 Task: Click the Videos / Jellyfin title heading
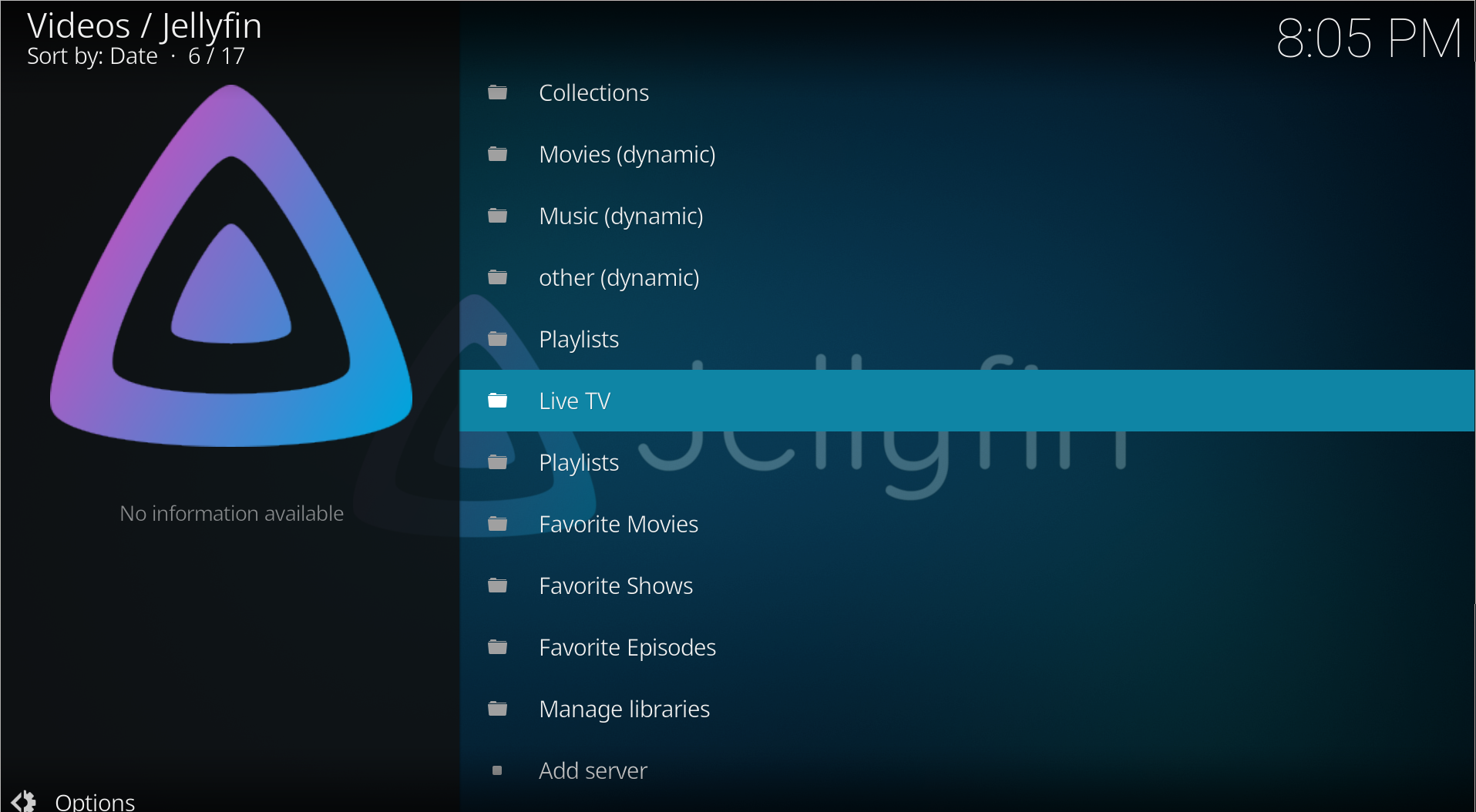click(144, 25)
